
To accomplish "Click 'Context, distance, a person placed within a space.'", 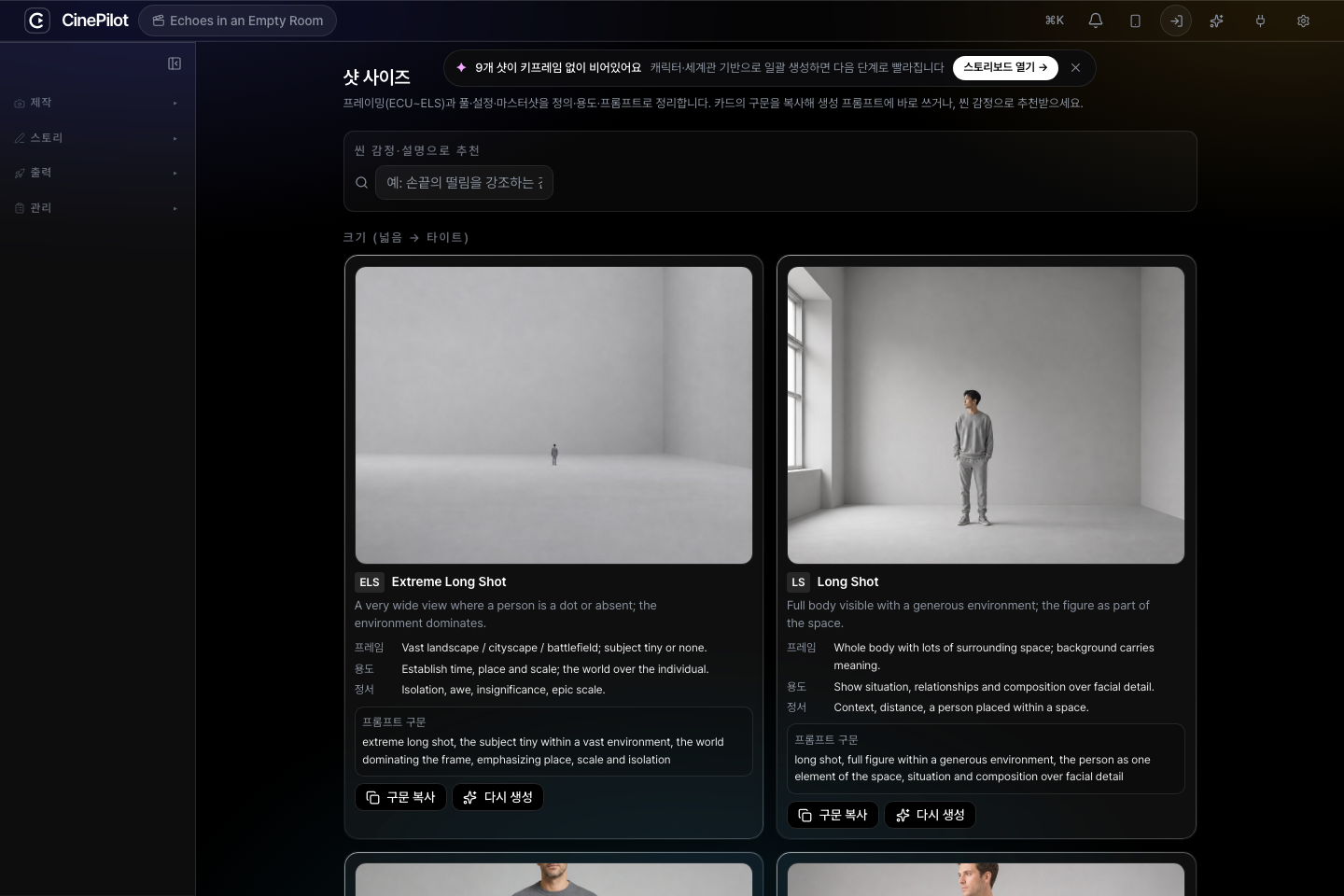I will coord(961,707).
